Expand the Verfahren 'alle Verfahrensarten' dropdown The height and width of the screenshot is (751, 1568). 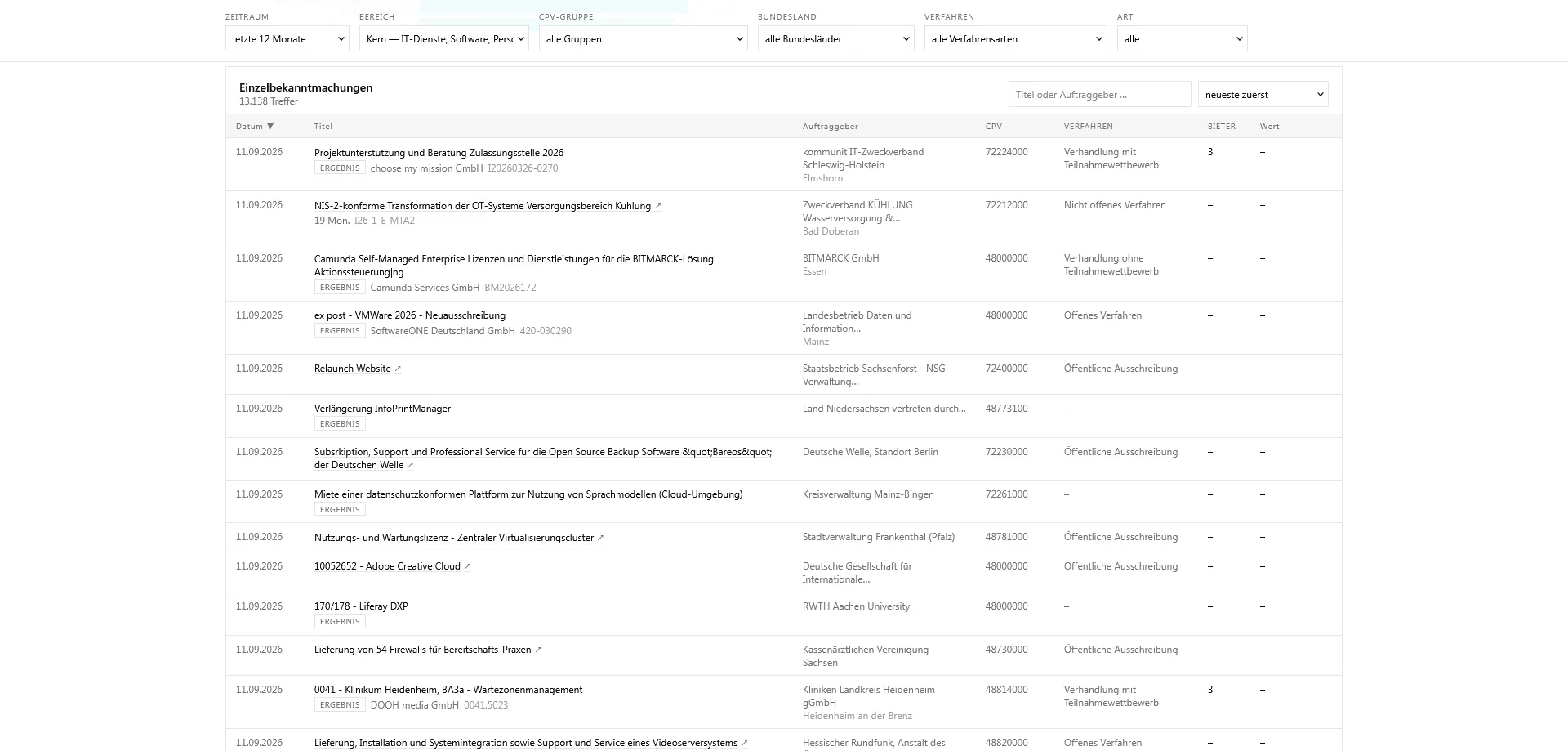pos(1015,38)
